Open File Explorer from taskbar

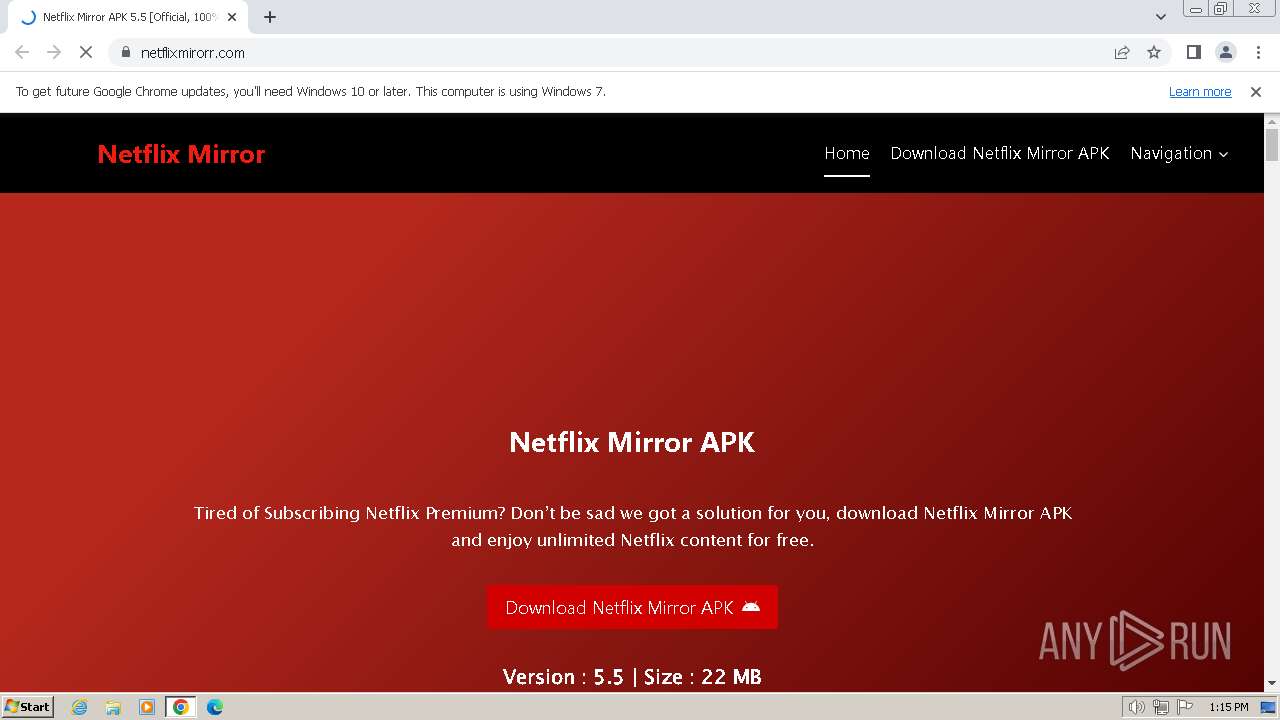coord(113,707)
